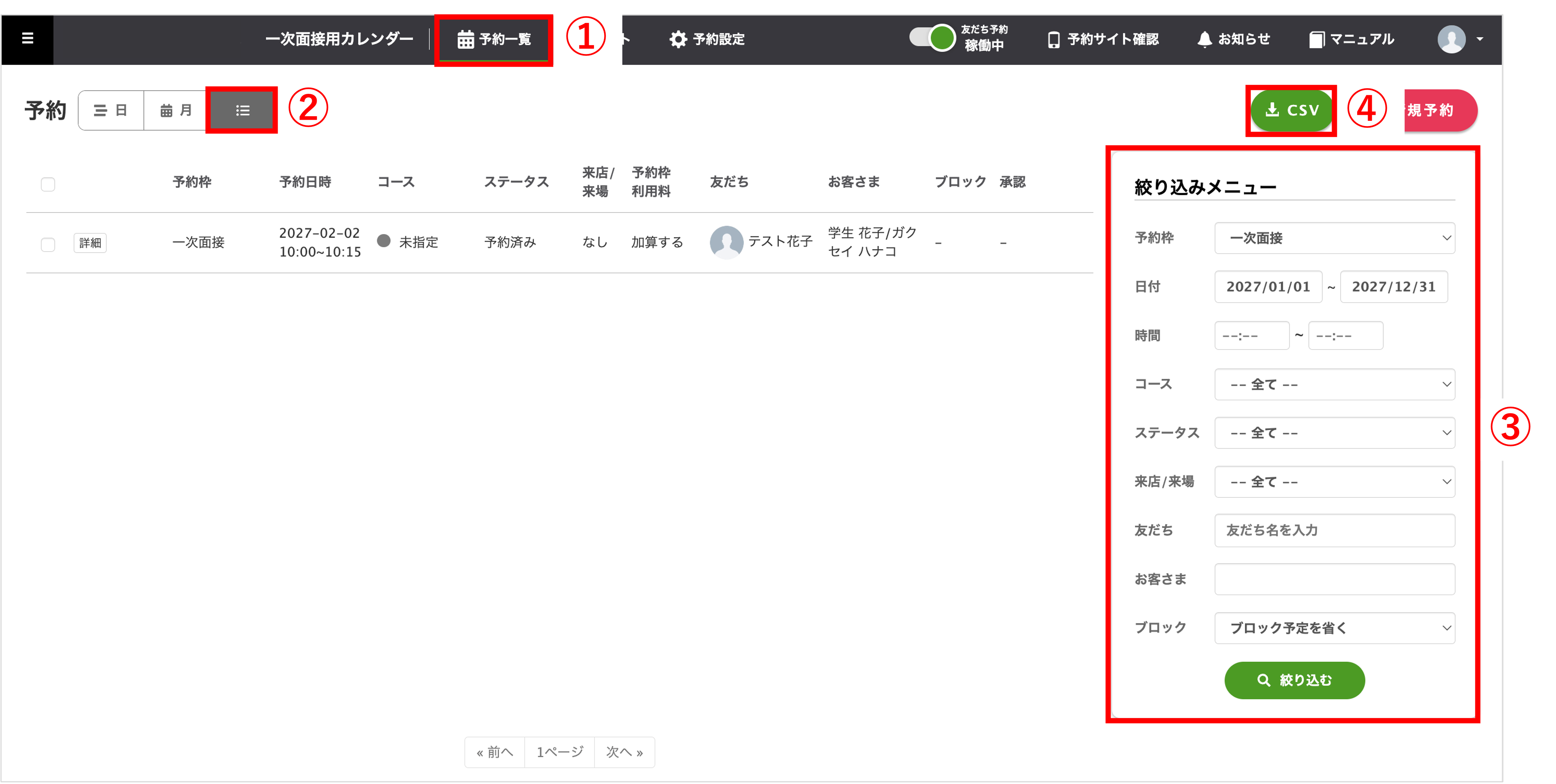Check the 一次面接 reservation row checkbox
The height and width of the screenshot is (784, 1556).
pyautogui.click(x=48, y=244)
